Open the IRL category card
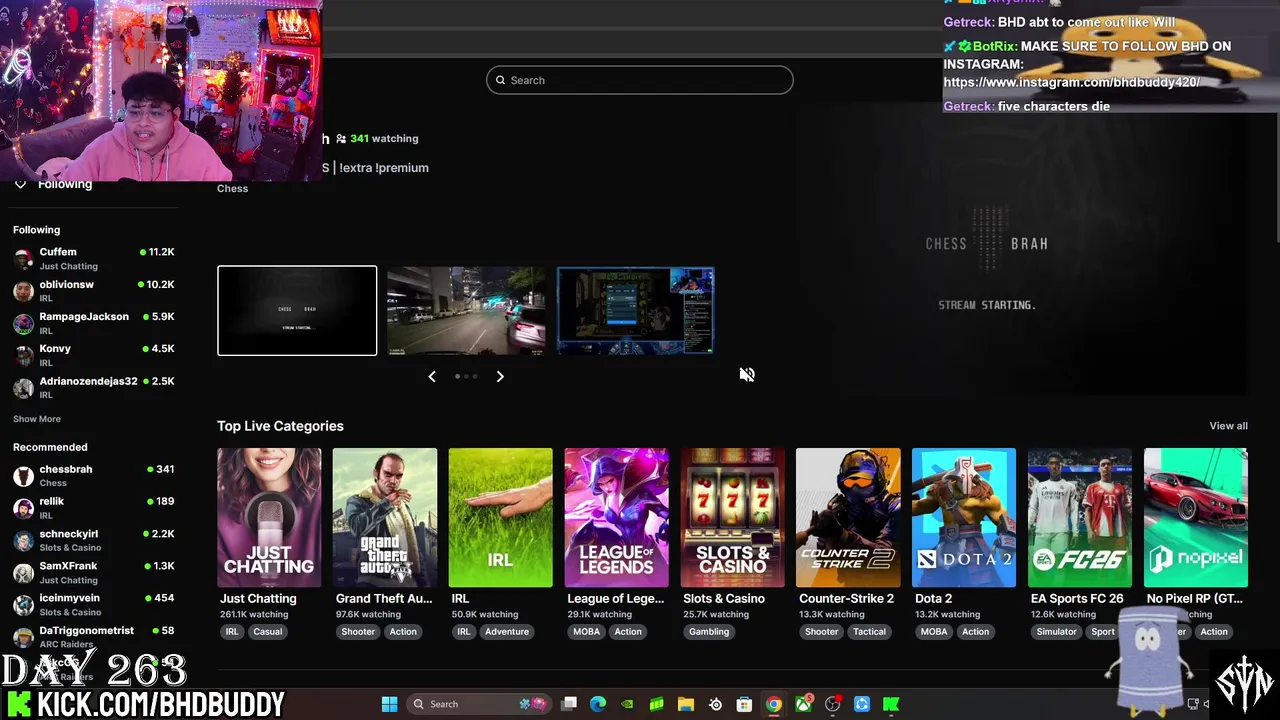The width and height of the screenshot is (1280, 720). 500,517
